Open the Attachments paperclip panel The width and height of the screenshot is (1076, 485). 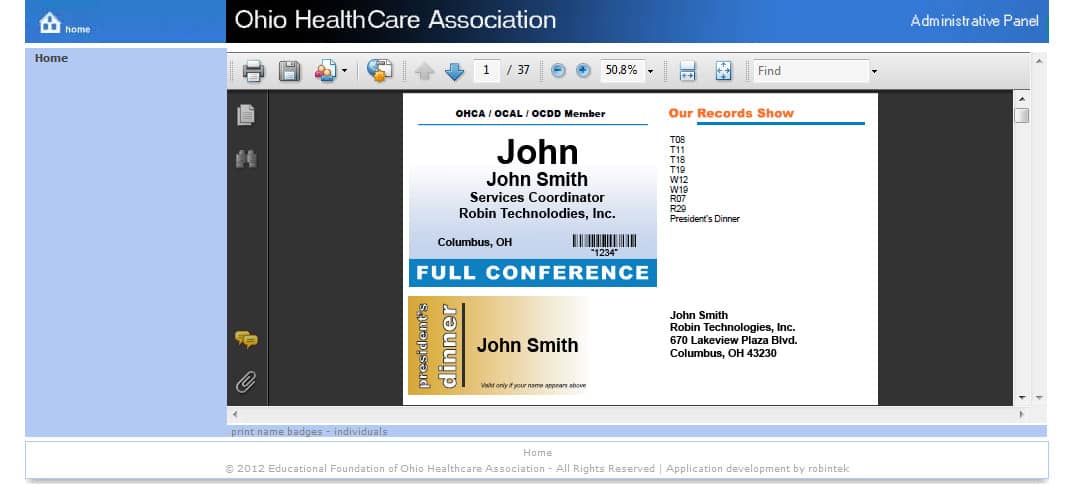pos(246,381)
